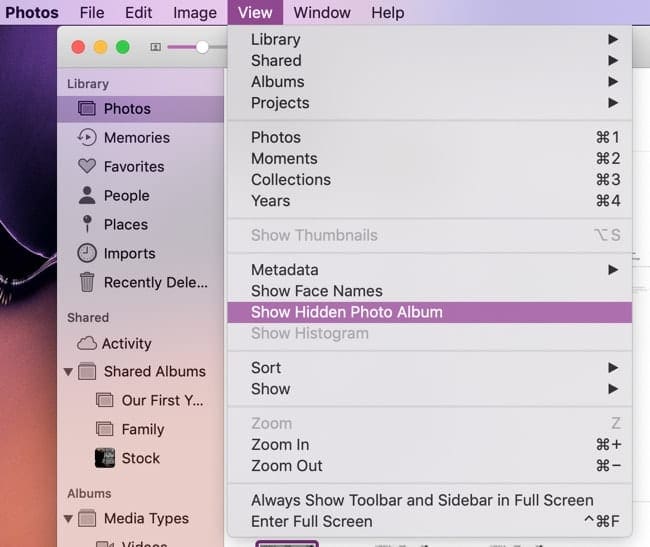Select Memories in the sidebar
Image resolution: width=650 pixels, height=547 pixels.
141,138
